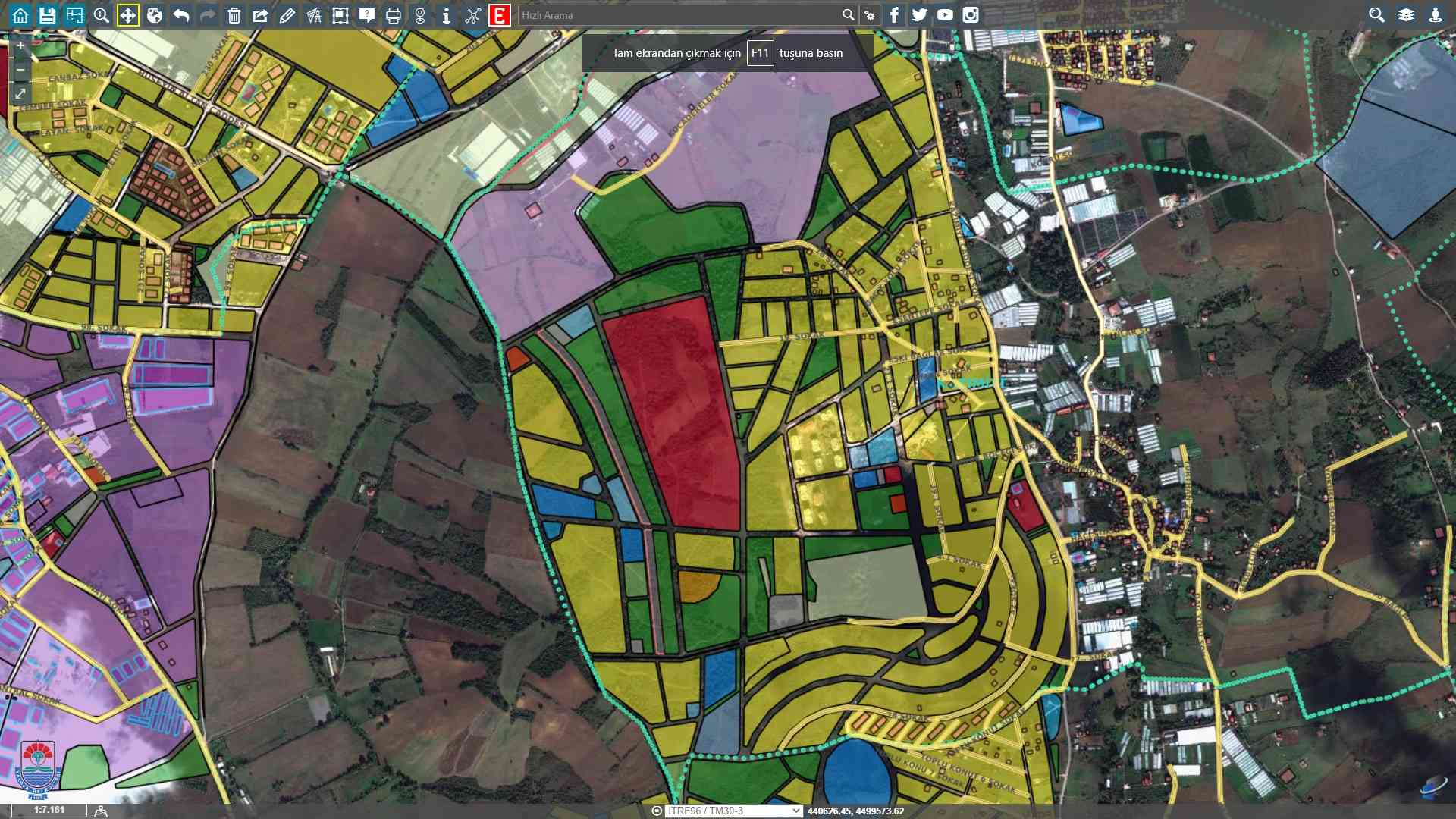Image resolution: width=1456 pixels, height=819 pixels.
Task: Click the printer icon
Action: click(393, 15)
